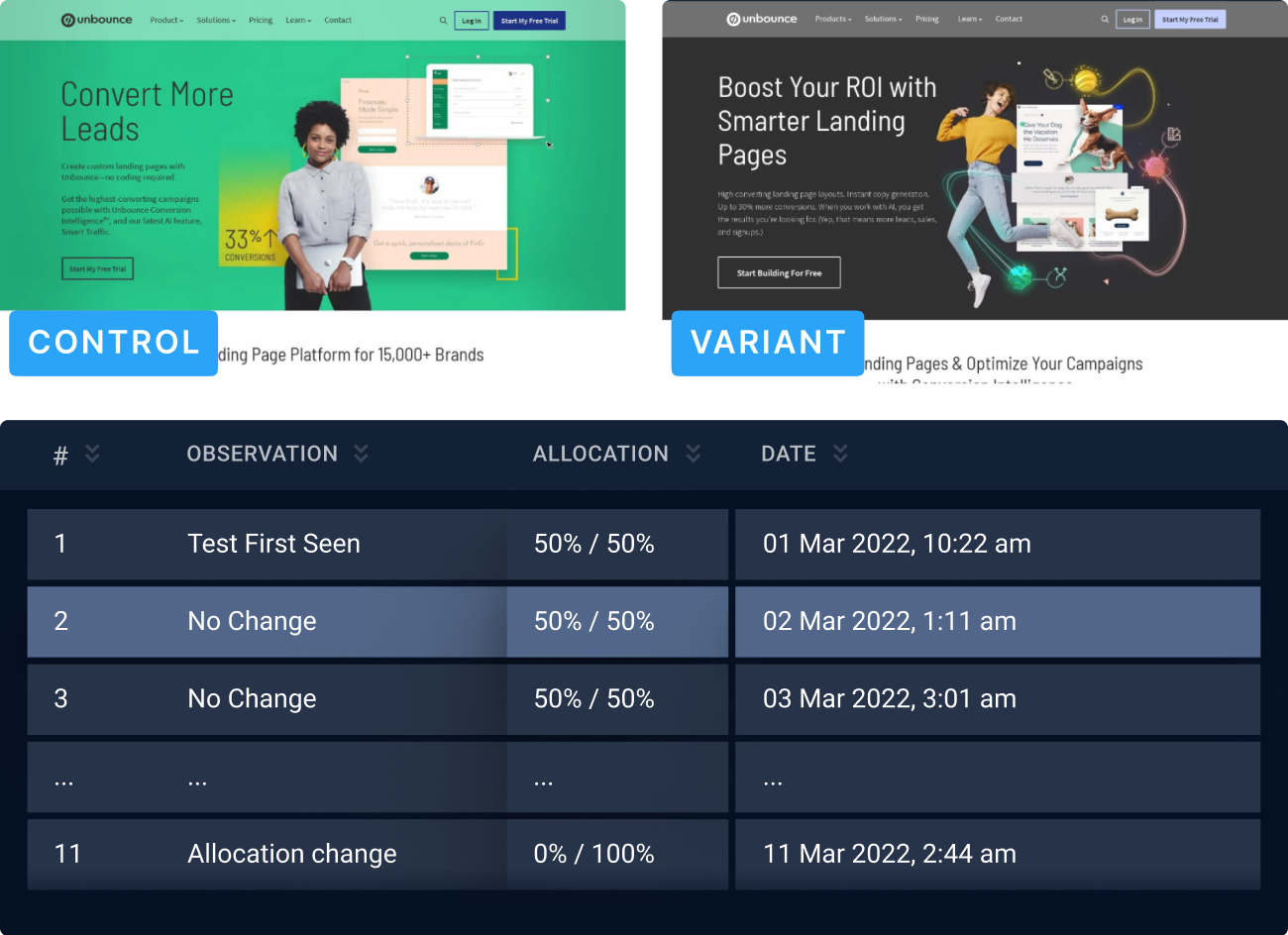Click Start My Free Trial in the green hero
The image size is (1288, 935).
coord(97,267)
